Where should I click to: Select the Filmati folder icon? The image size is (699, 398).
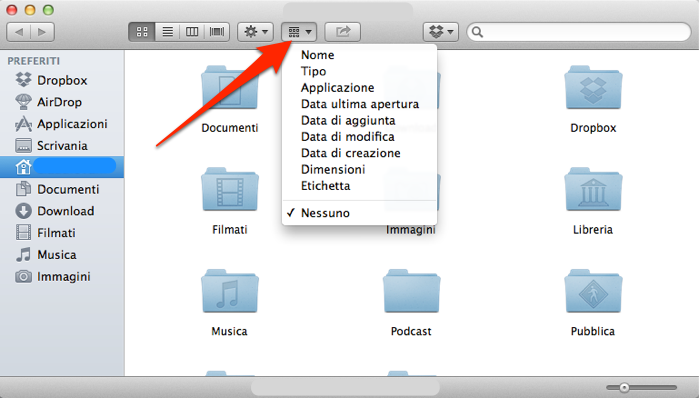[x=230, y=189]
